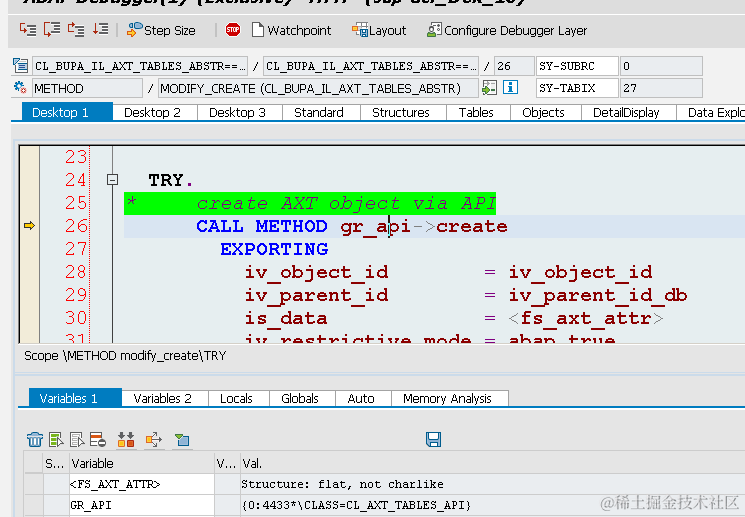Open the DetailDisplay tab
The image size is (745, 517).
[x=629, y=112]
